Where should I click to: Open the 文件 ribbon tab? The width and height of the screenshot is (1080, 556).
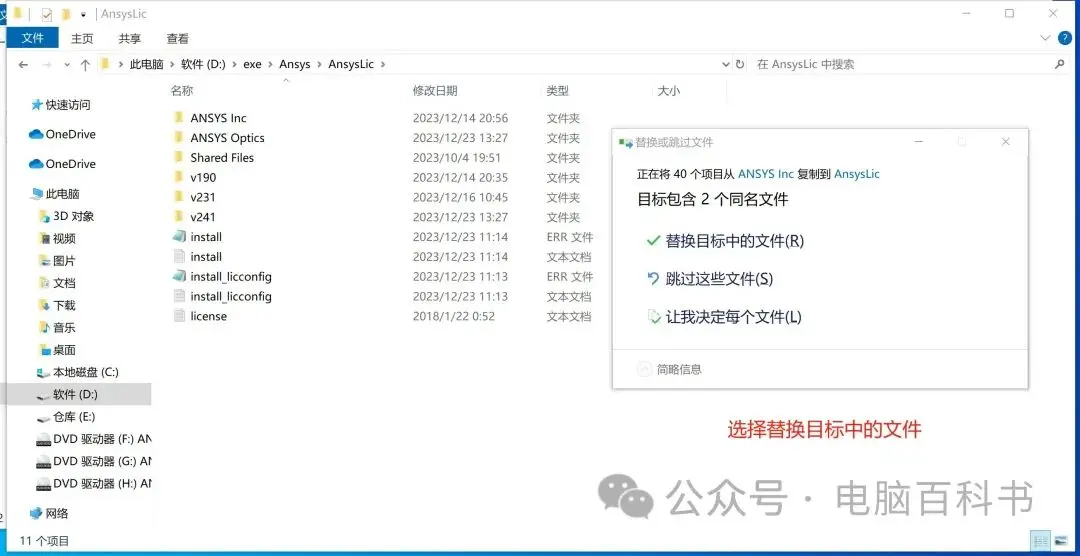tap(32, 39)
